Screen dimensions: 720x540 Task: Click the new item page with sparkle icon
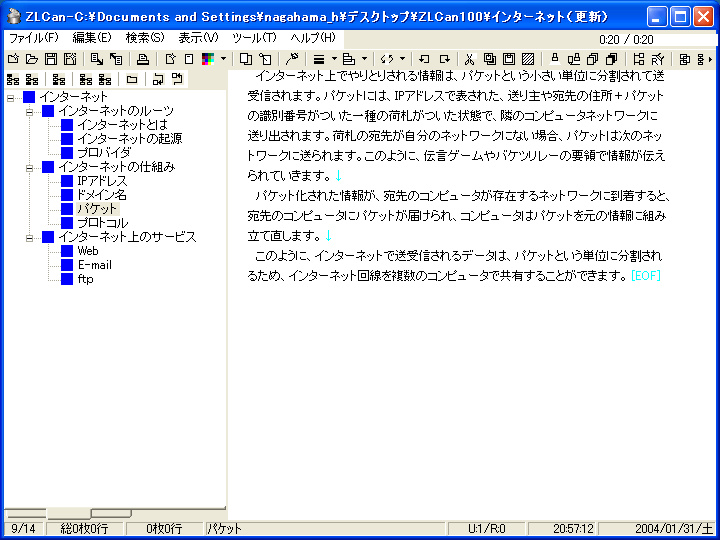click(170, 59)
